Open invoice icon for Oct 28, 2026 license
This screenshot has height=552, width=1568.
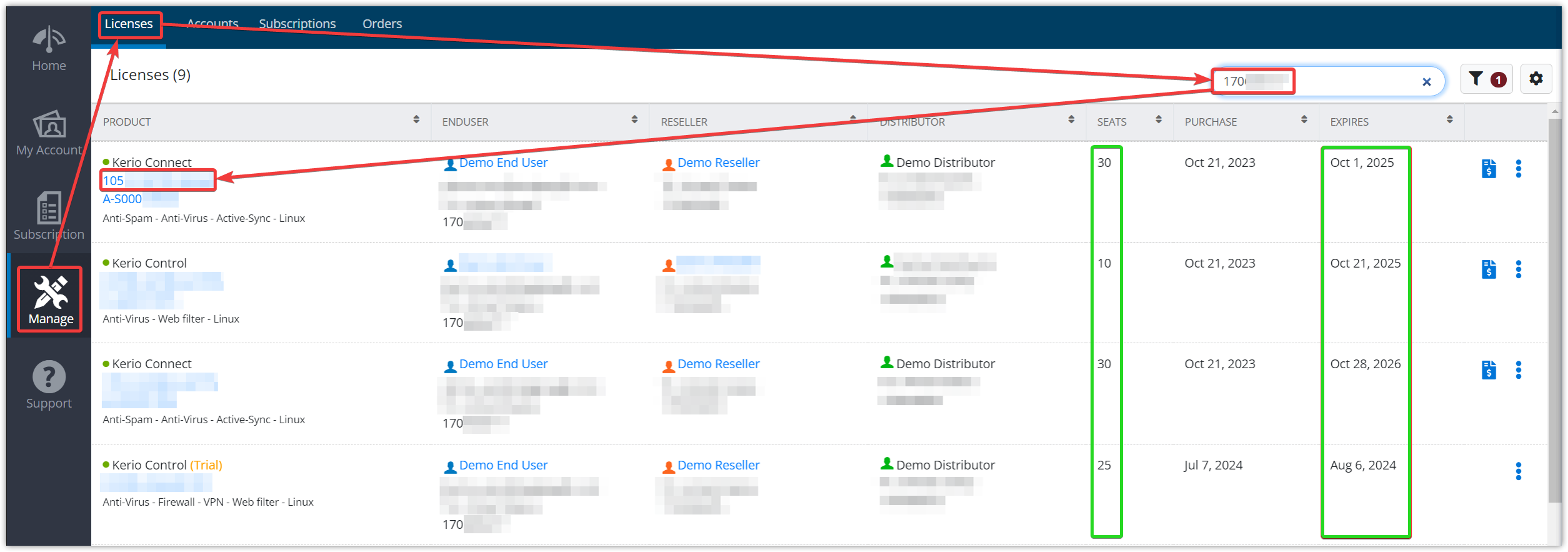(1489, 370)
